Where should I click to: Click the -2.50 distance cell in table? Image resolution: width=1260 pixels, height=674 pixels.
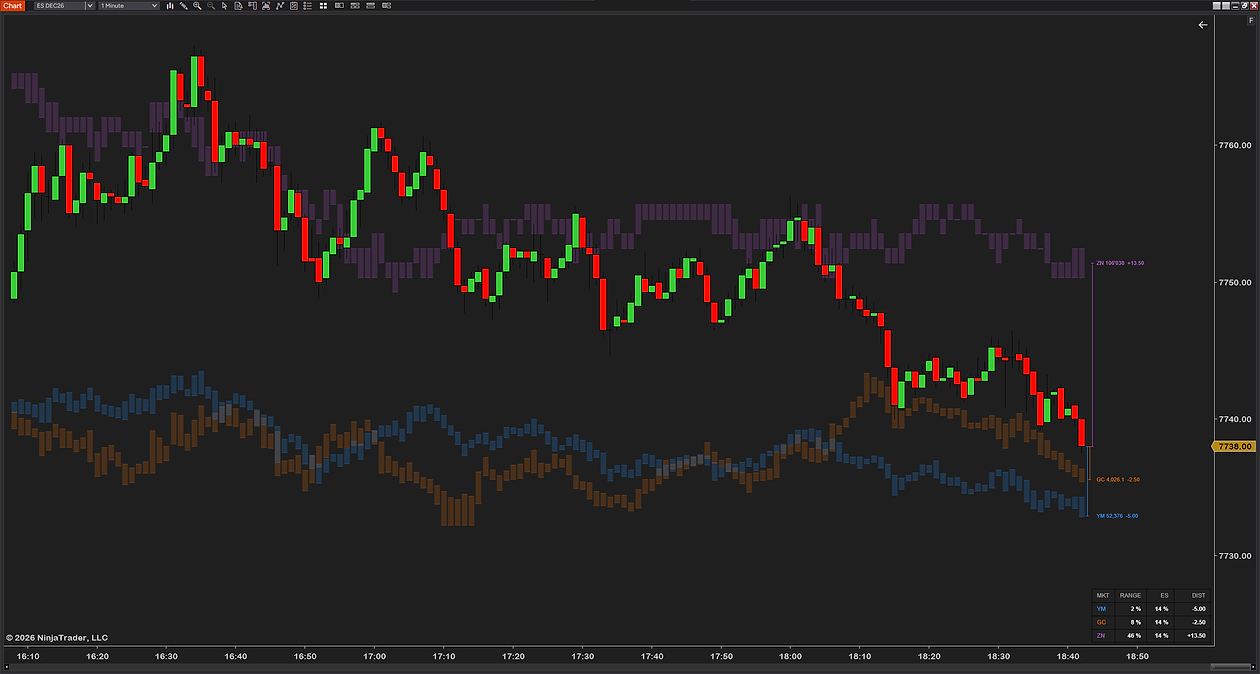(x=1197, y=621)
